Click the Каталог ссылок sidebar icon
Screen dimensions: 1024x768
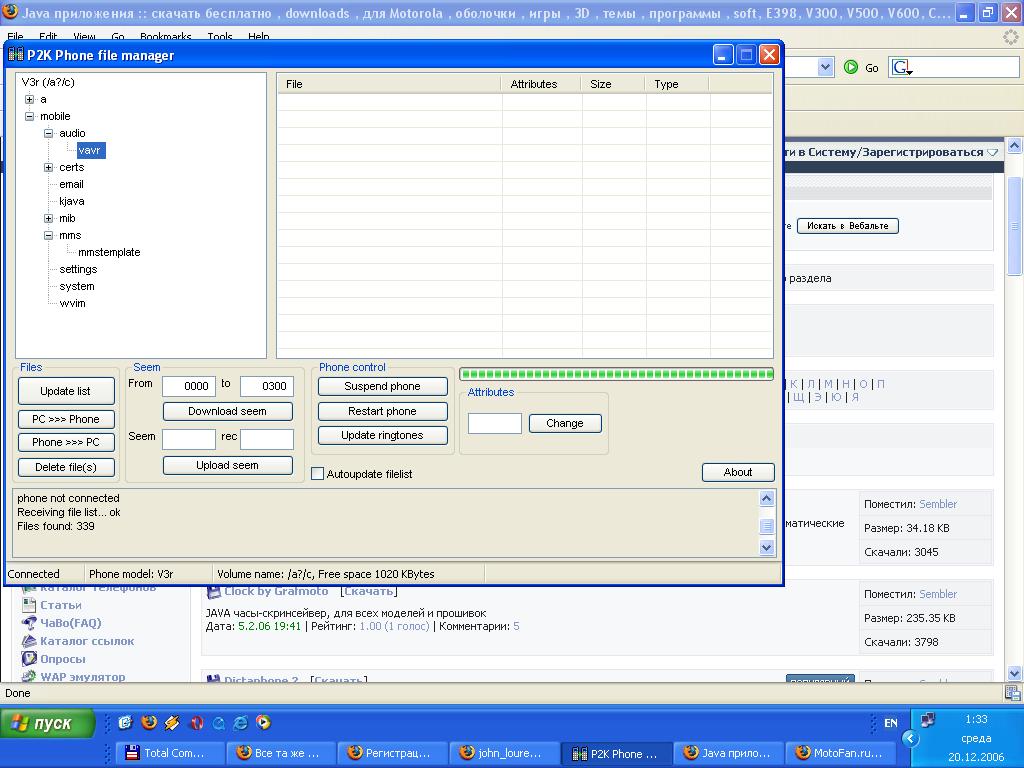tap(29, 641)
